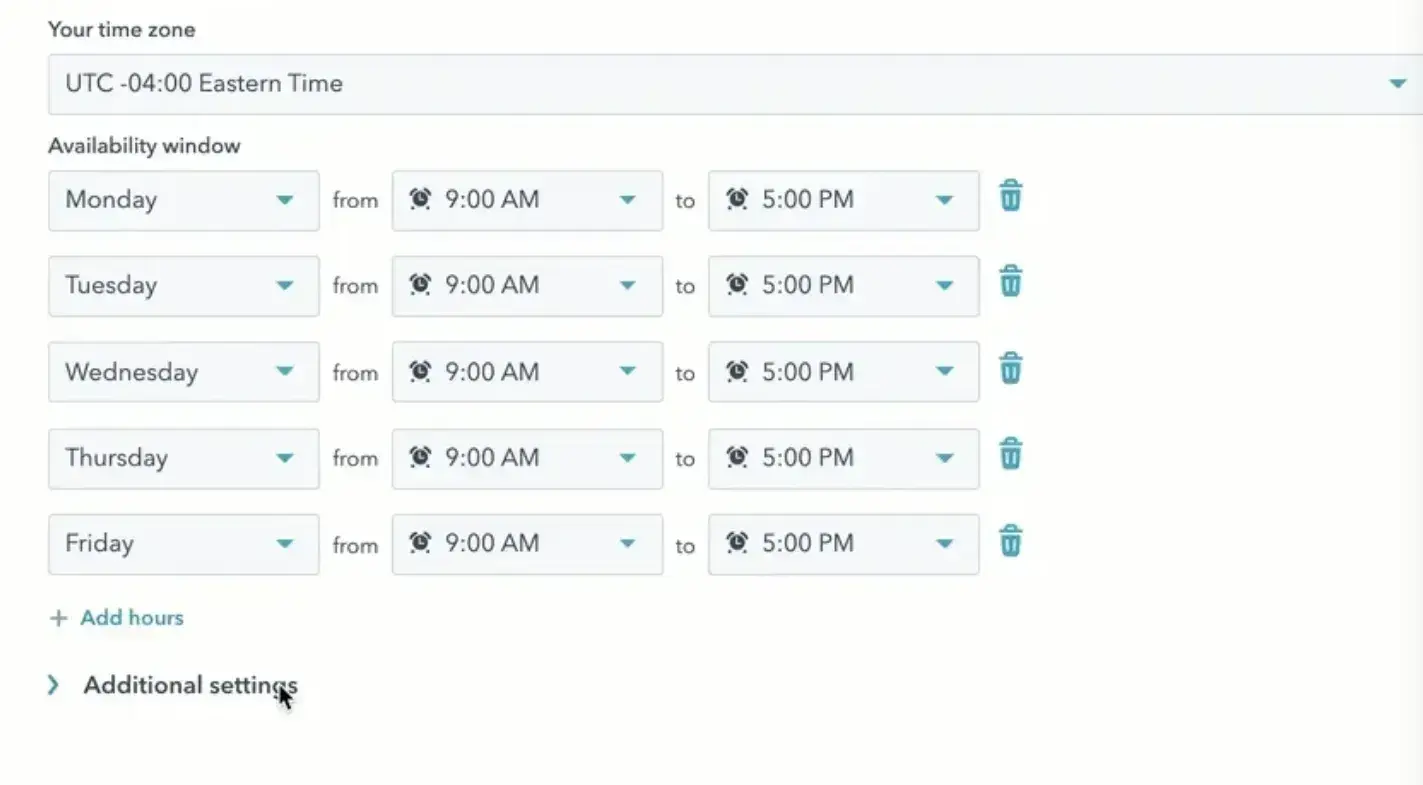
Task: Open Thursday's start time dropdown
Action: pos(627,457)
